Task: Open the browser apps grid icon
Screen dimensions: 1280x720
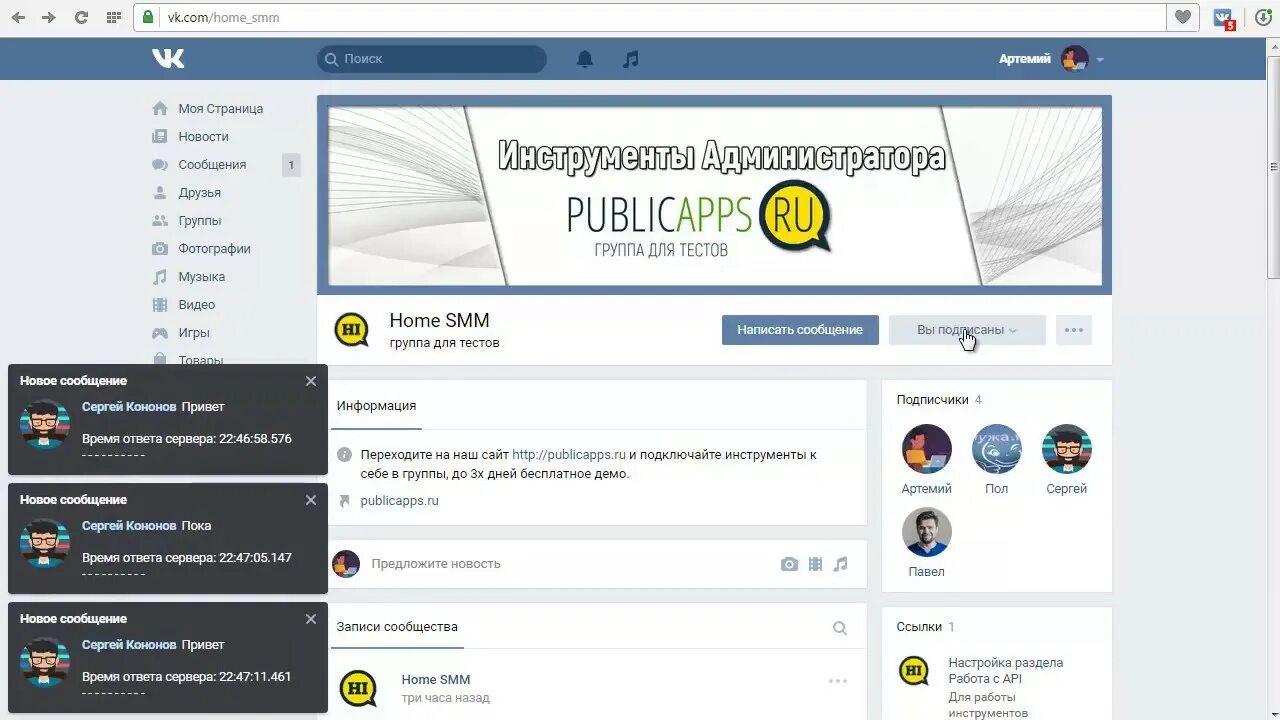Action: pos(113,17)
